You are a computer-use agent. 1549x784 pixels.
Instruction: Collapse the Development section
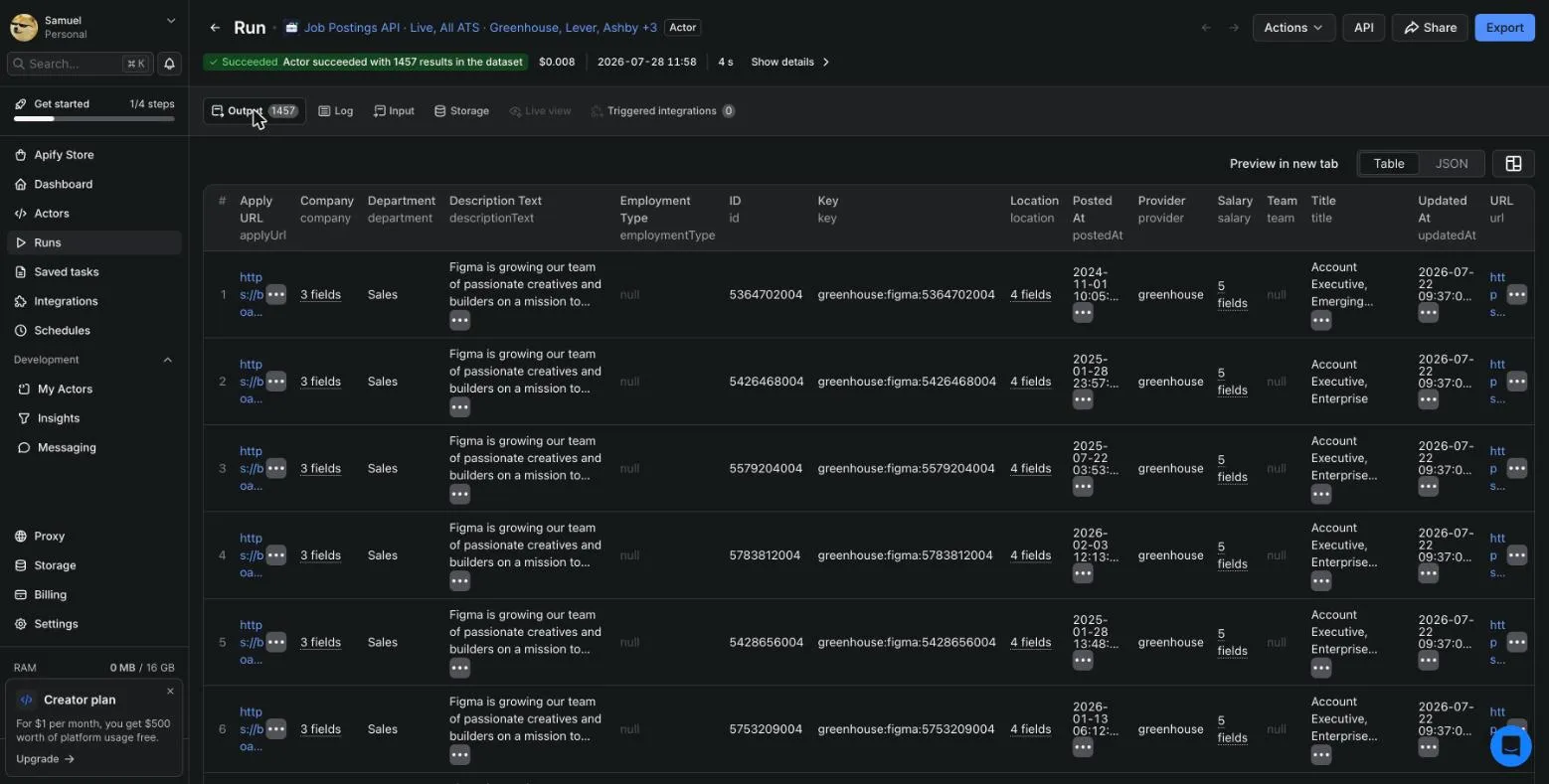point(167,360)
